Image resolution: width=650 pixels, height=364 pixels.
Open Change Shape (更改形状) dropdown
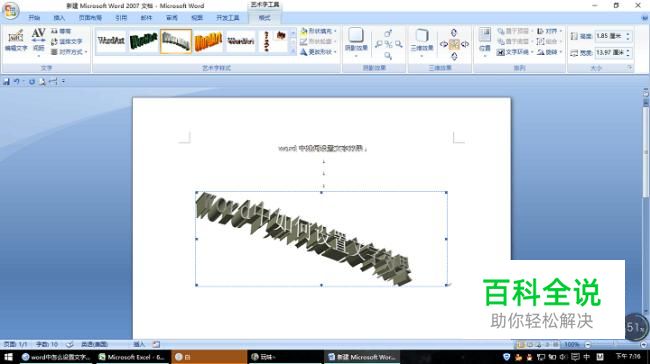(x=318, y=52)
